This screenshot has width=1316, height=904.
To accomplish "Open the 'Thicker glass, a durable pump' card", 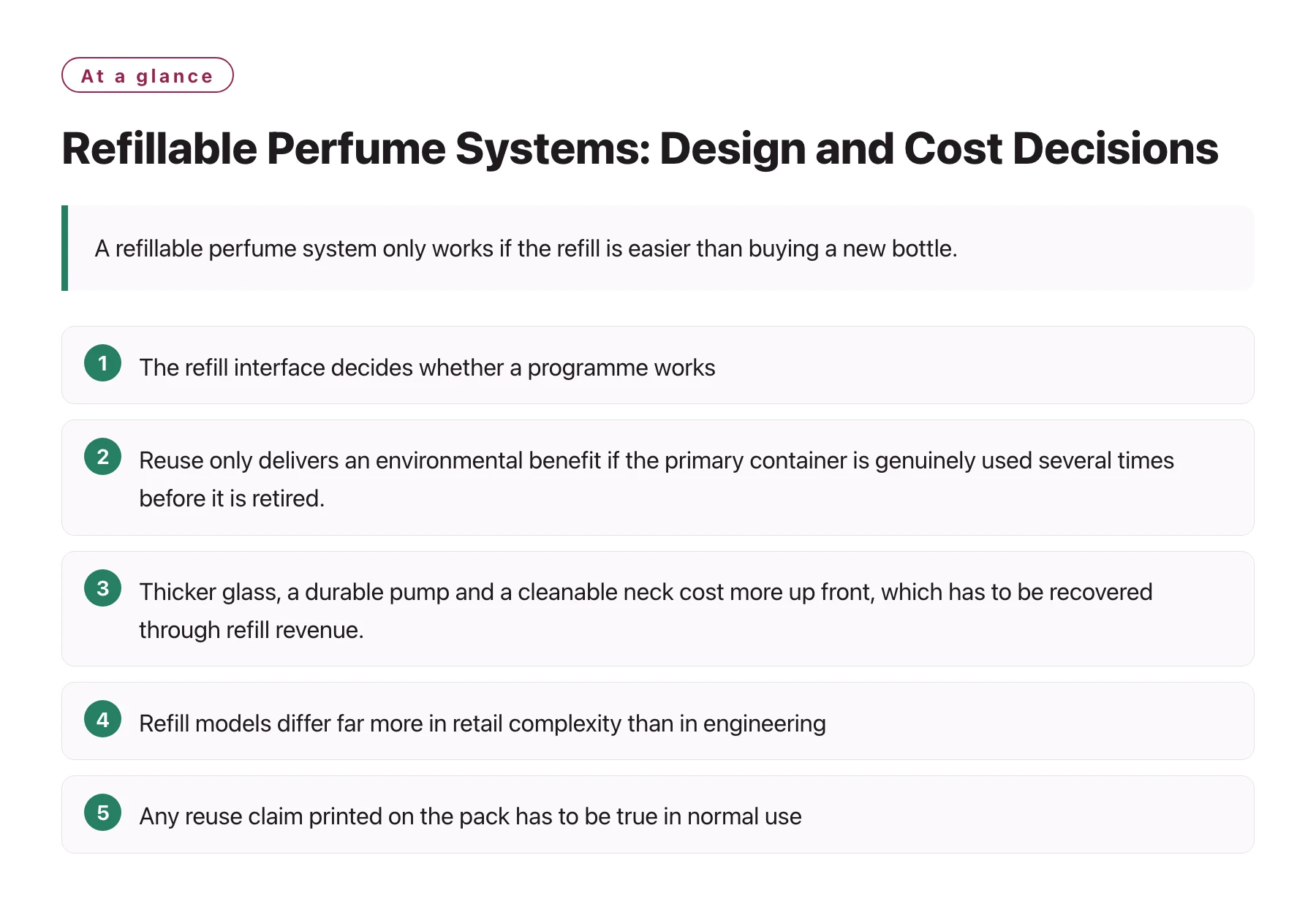I will 658,609.
